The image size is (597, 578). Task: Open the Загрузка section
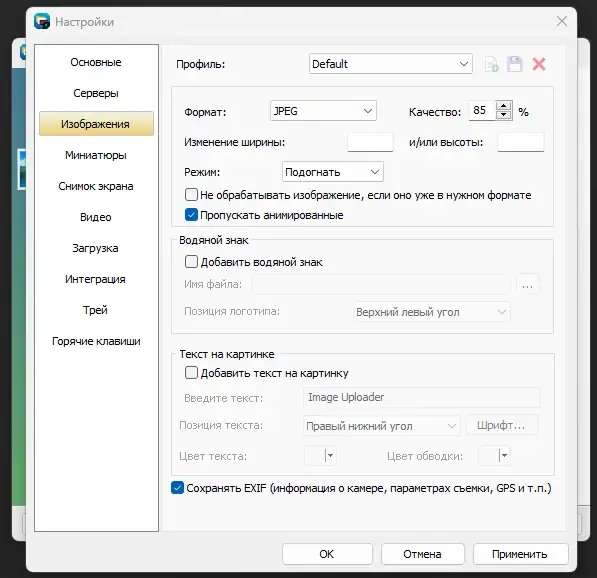[96, 248]
